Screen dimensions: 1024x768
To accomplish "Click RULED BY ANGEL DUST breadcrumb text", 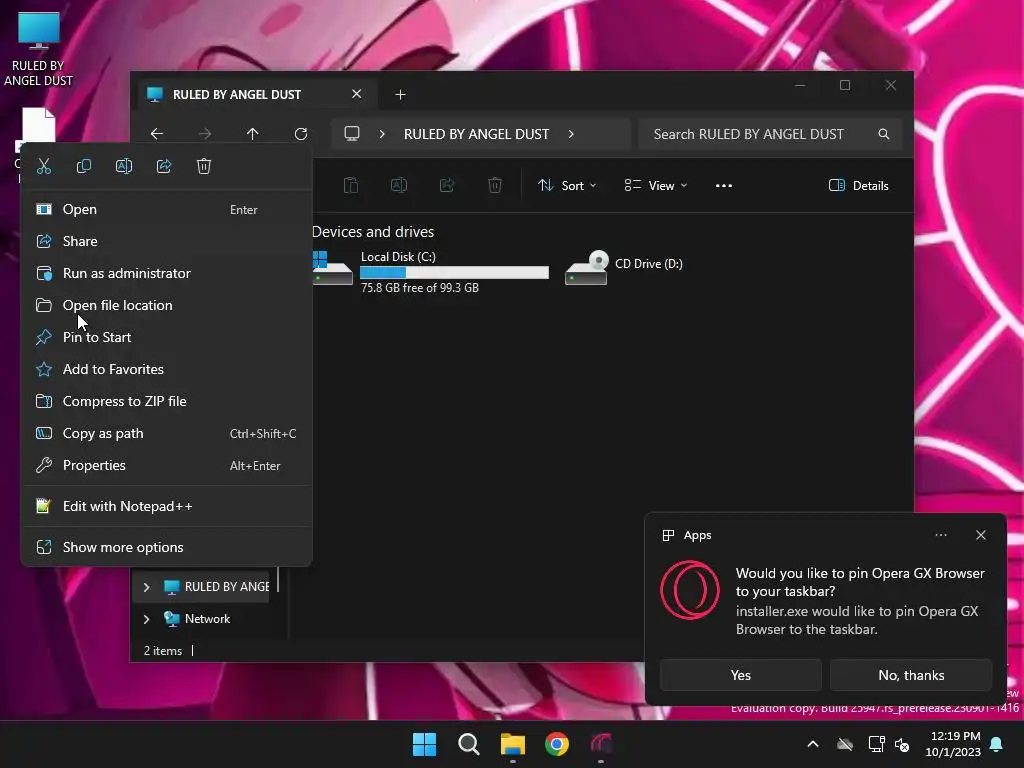I will click(476, 134).
